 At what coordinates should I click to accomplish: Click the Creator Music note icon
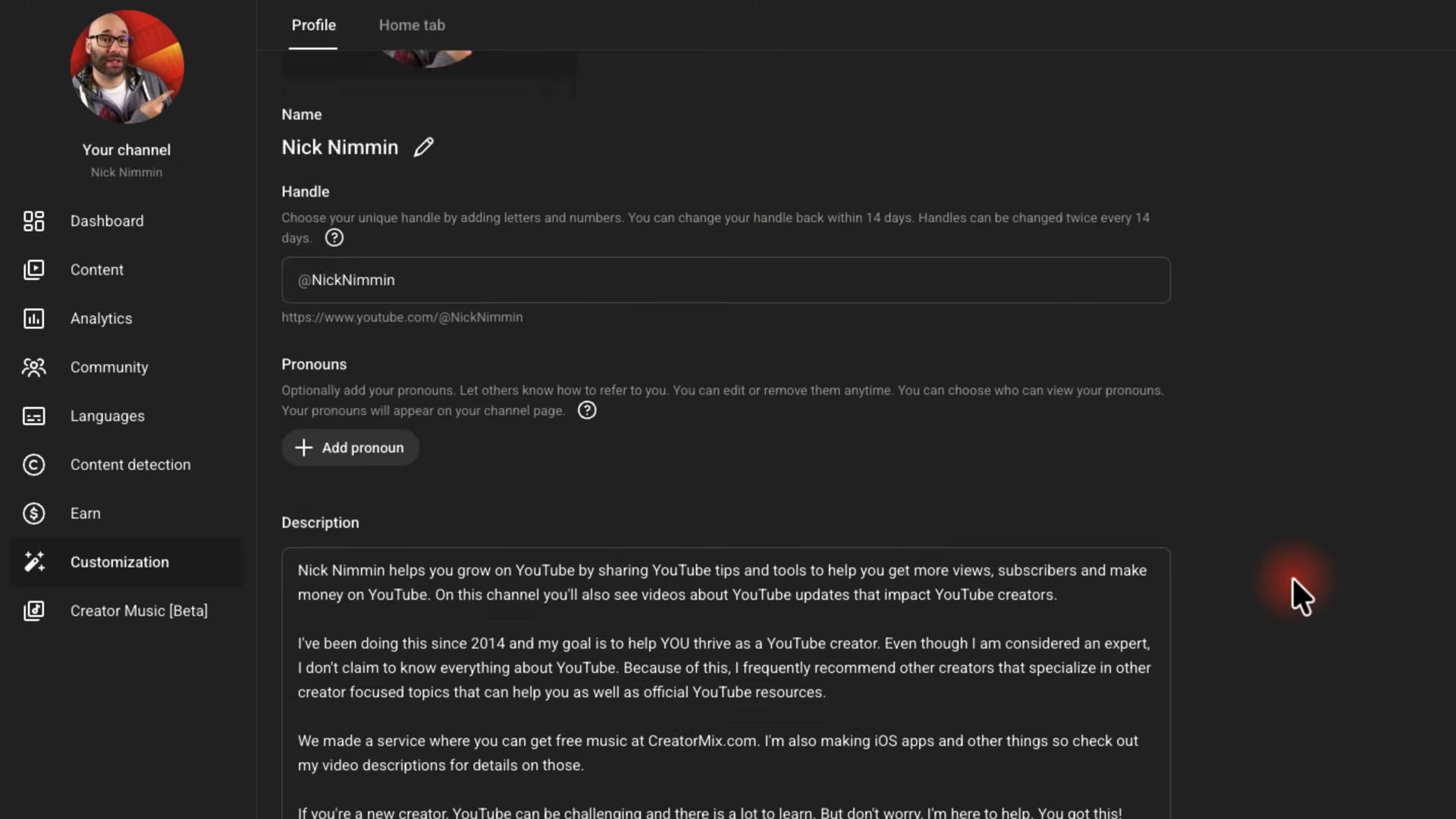coord(33,610)
